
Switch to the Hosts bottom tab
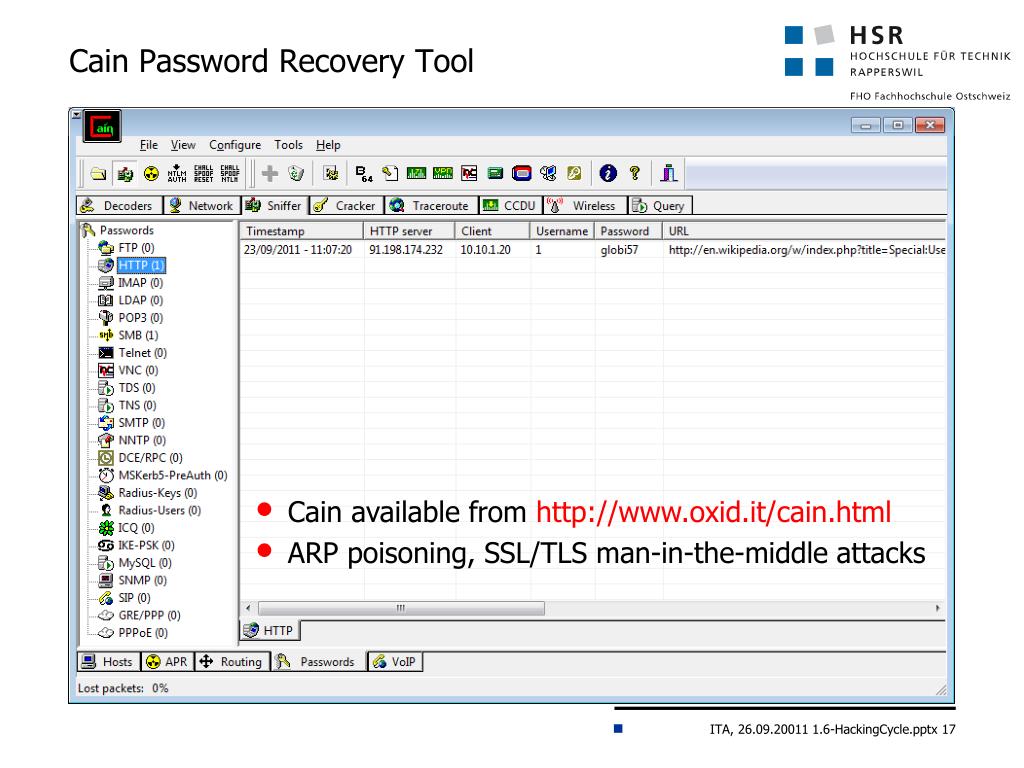(108, 662)
